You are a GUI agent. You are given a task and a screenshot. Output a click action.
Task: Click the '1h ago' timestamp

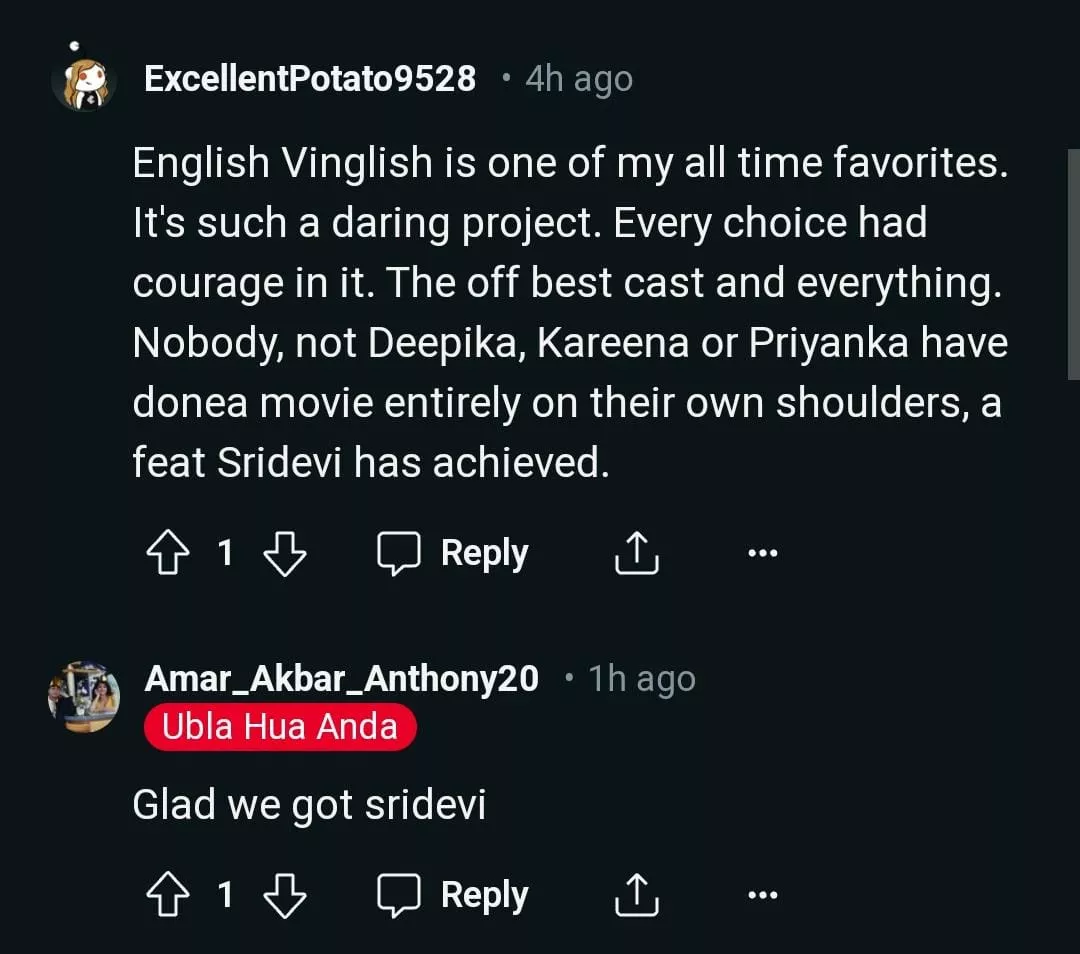[x=642, y=679]
